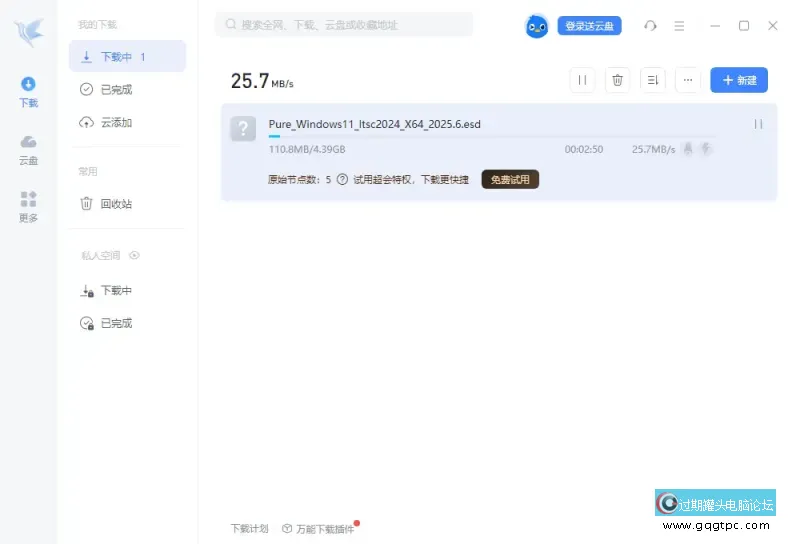Click the rocket acceleration icon in row
This screenshot has width=800, height=544.
(x=688, y=149)
